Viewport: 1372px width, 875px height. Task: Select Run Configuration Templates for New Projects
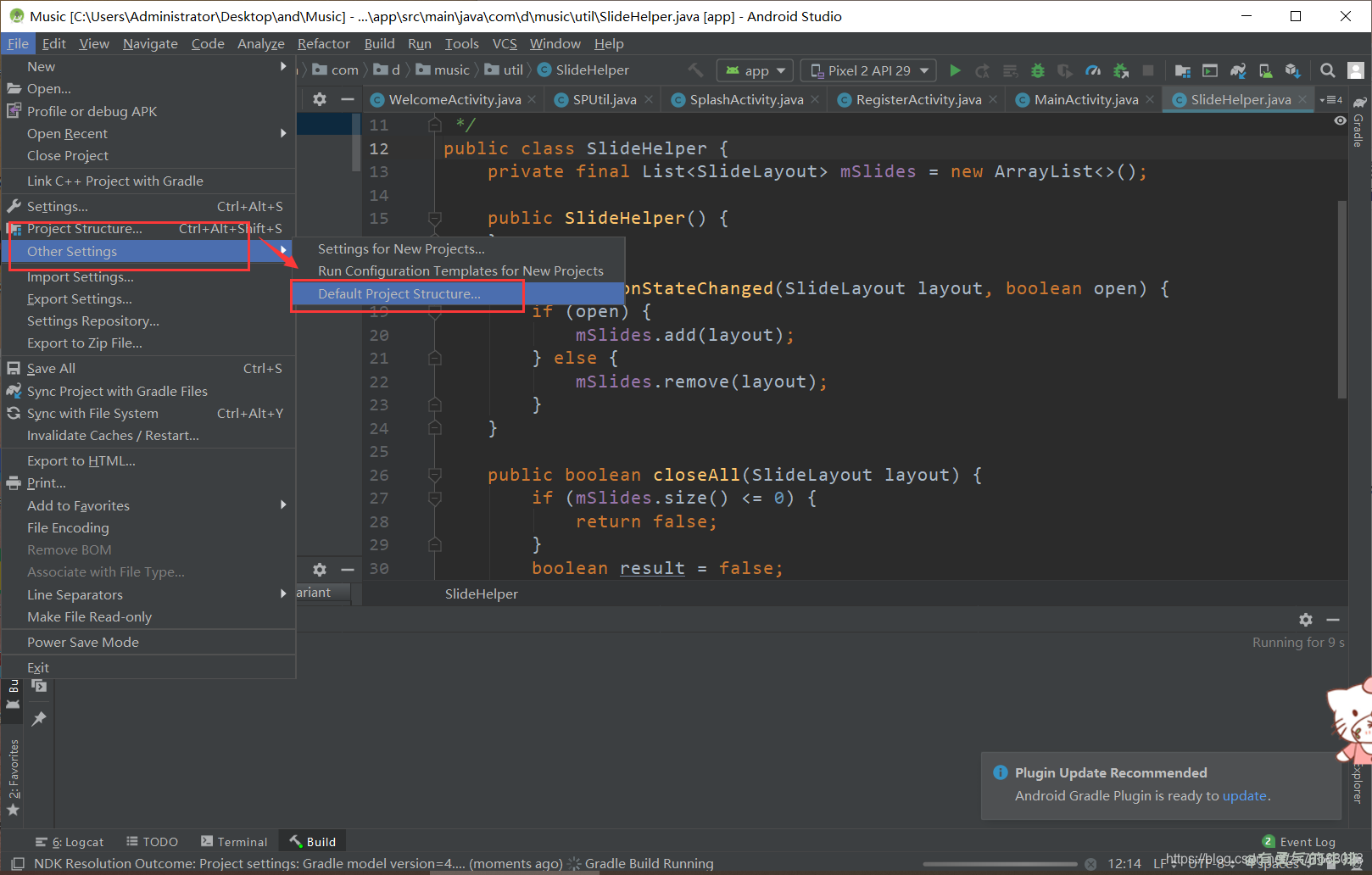[x=459, y=270]
